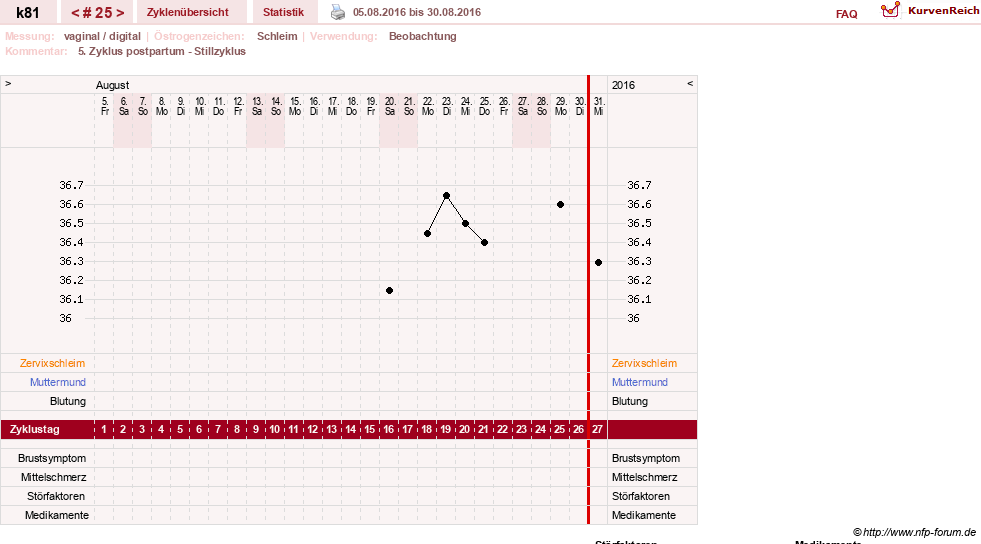Select the 36.65 temperature point on 23. Di
The image size is (981, 544).
click(447, 196)
